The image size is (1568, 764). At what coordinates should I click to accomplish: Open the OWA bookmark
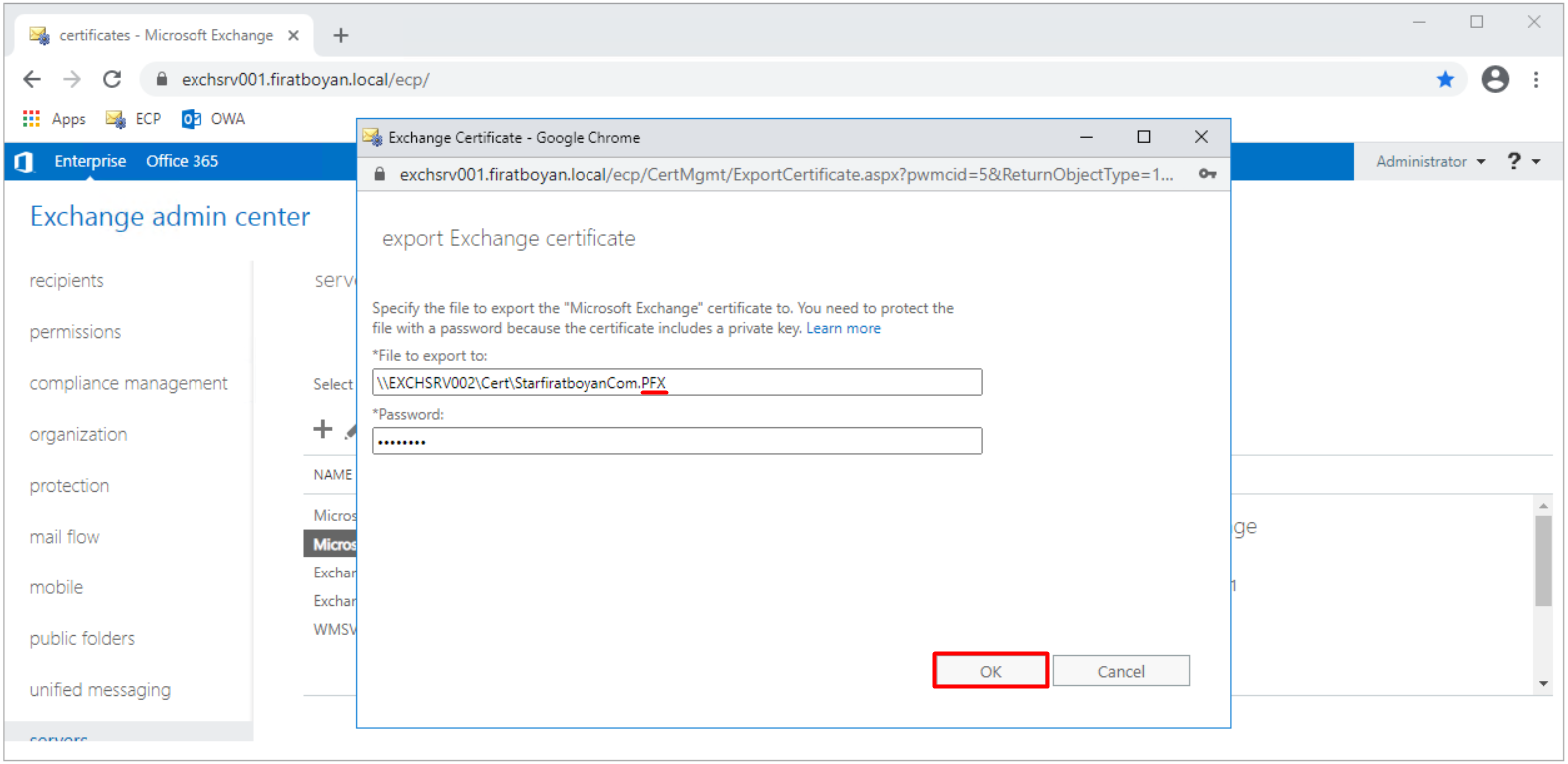click(x=213, y=118)
